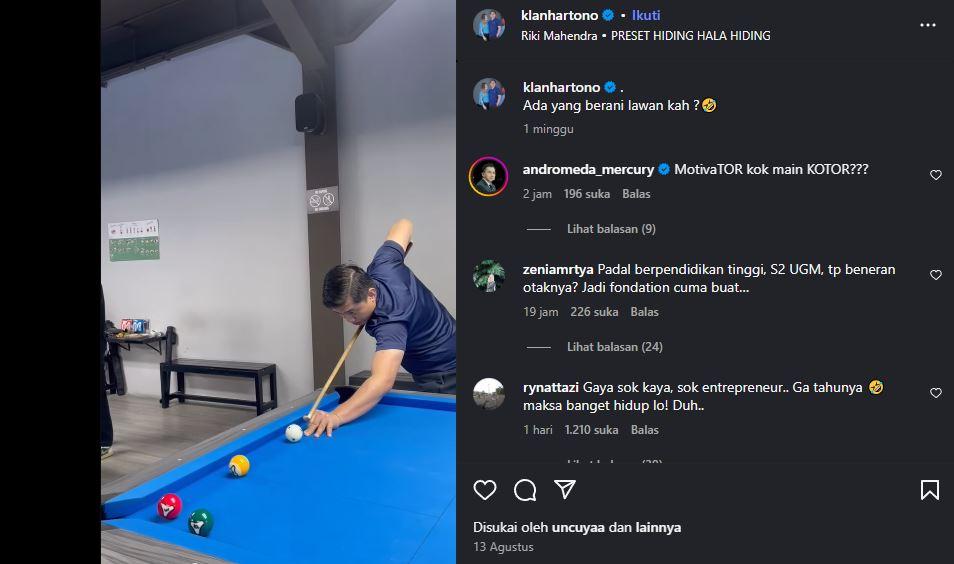The width and height of the screenshot is (954, 564).
Task: Like zeniamrtya's comment
Action: (936, 275)
